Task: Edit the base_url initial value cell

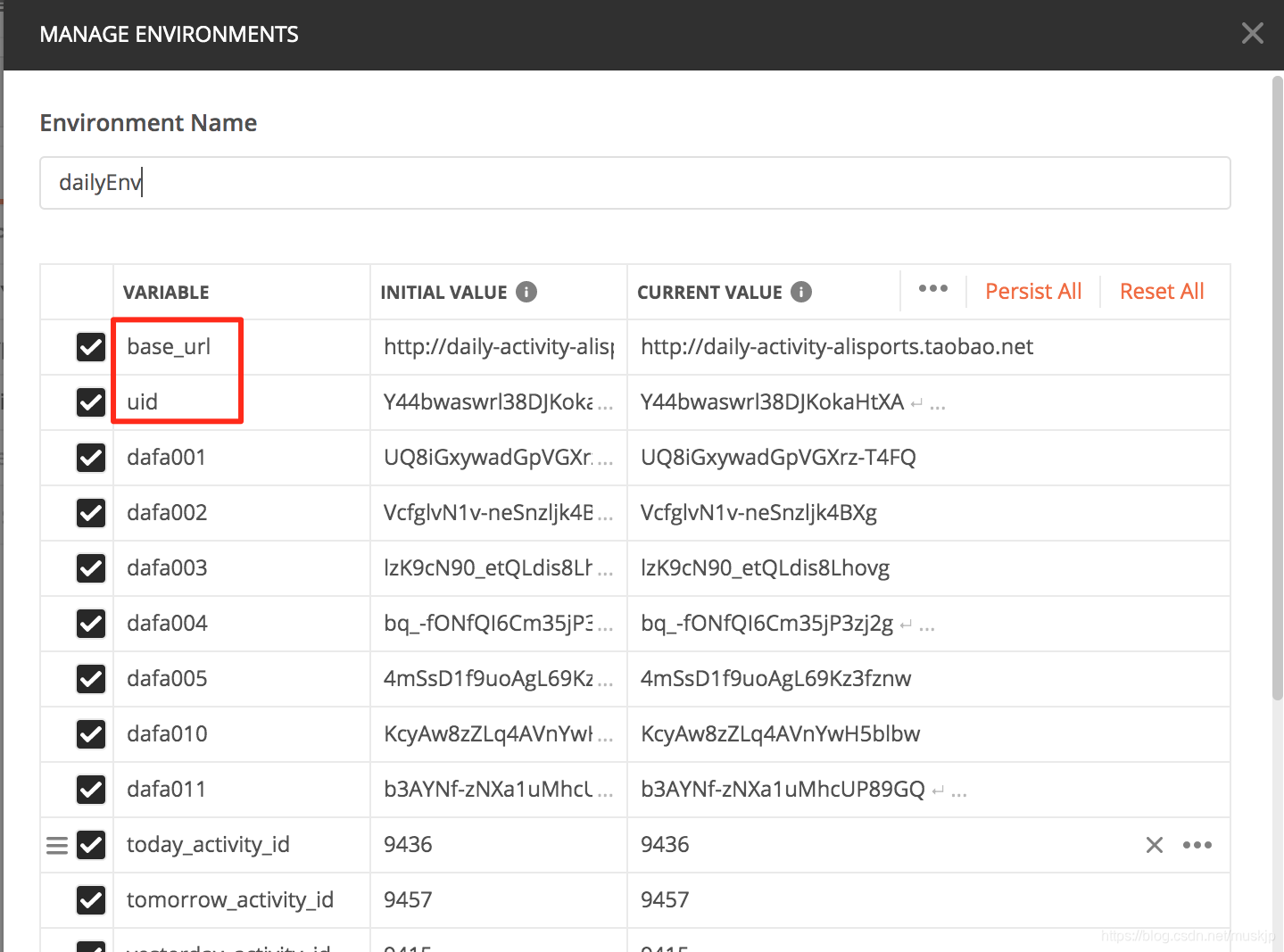Action: 499,347
